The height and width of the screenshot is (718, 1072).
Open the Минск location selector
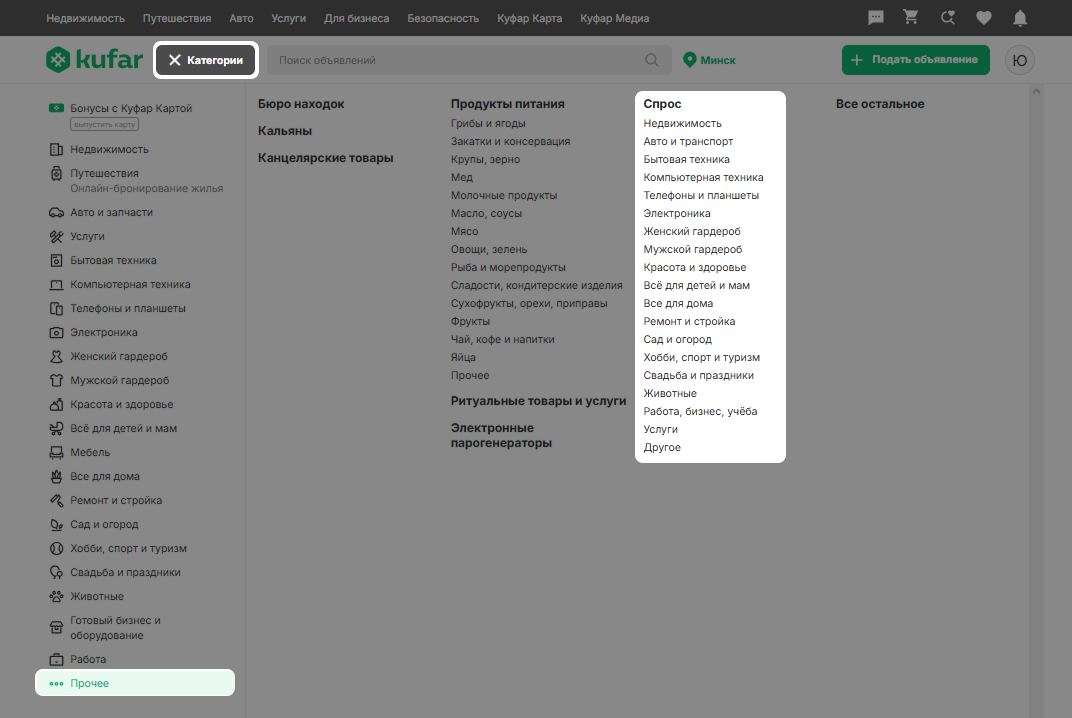point(710,60)
